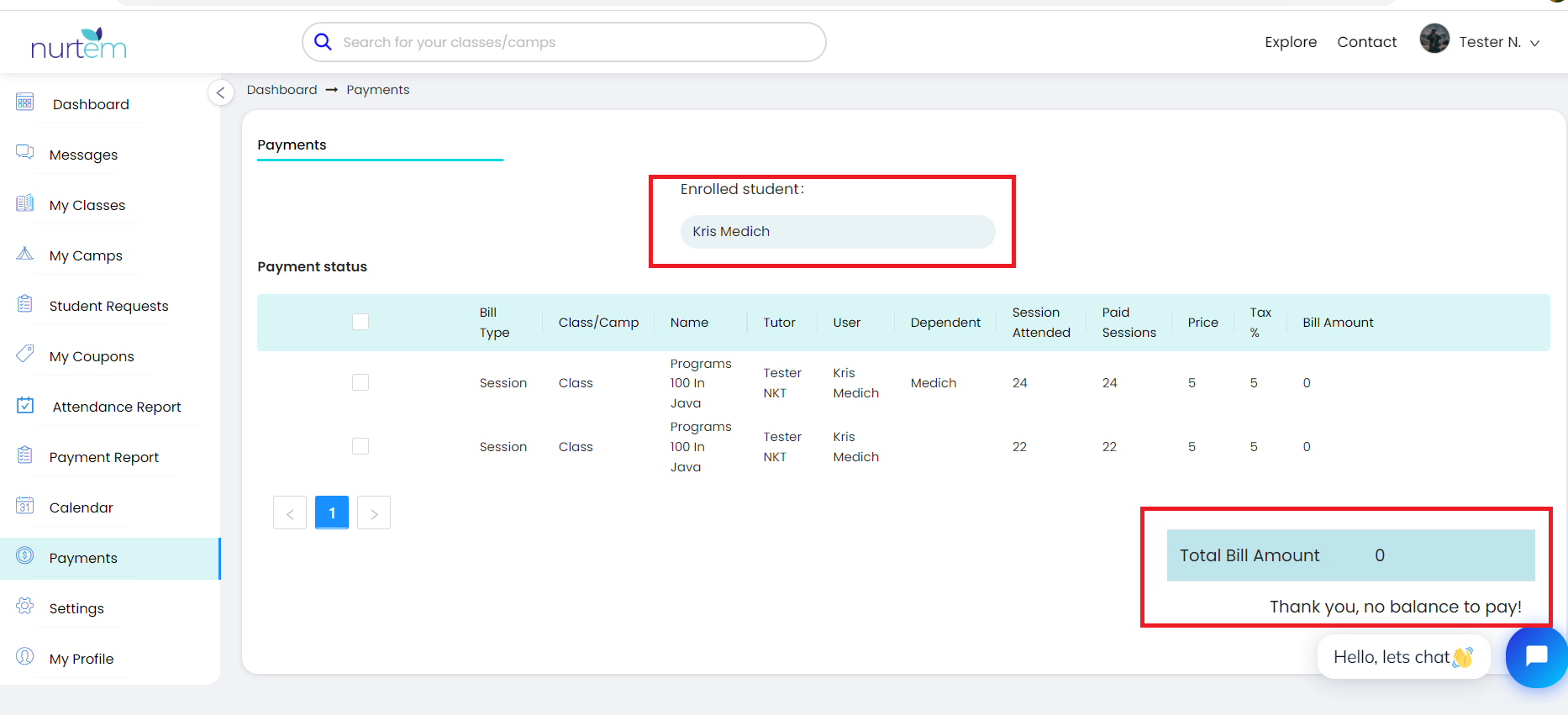The width and height of the screenshot is (1568, 715).
Task: Click the Dashboard breadcrumb link
Action: click(x=282, y=90)
